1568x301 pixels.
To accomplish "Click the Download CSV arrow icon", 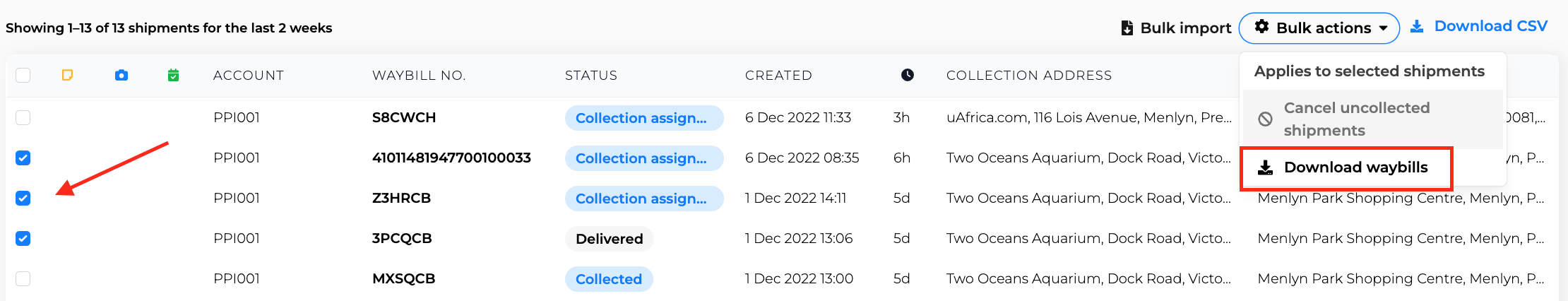I will pos(1417,26).
